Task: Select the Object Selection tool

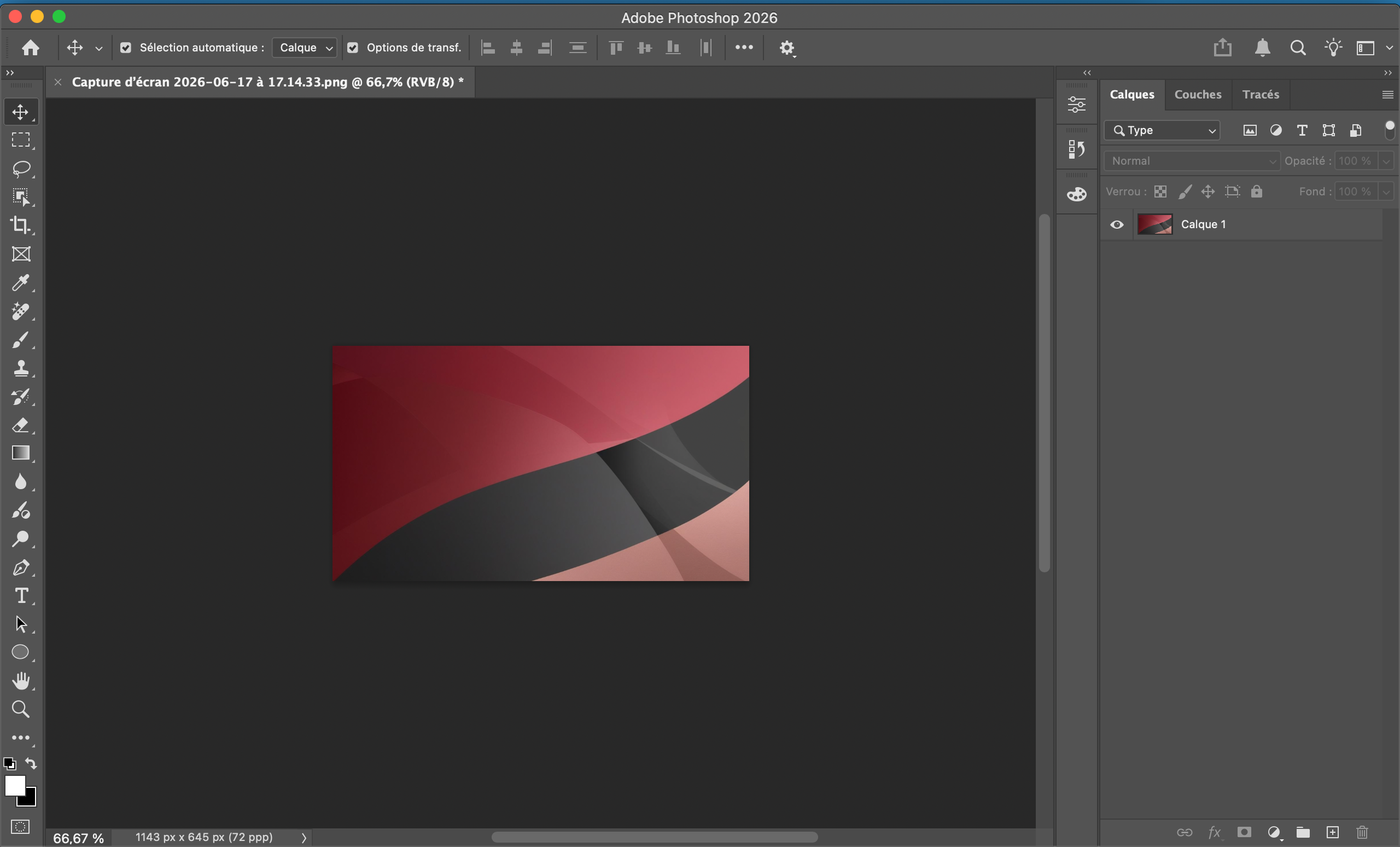Action: click(x=21, y=198)
